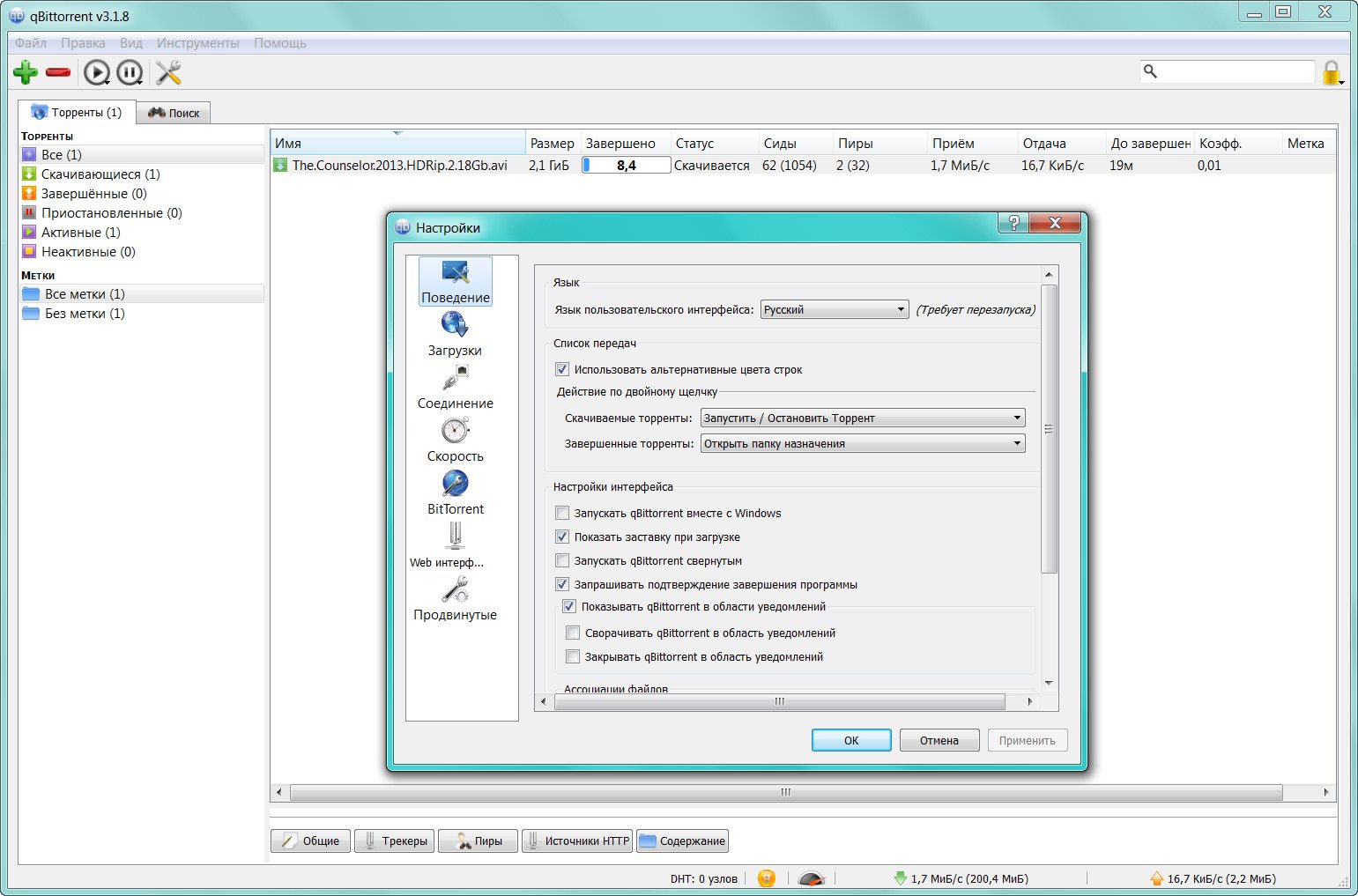Viewport: 1358px width, 896px height.
Task: Toggle Показать заставку при загрузке checkbox
Action: click(562, 537)
